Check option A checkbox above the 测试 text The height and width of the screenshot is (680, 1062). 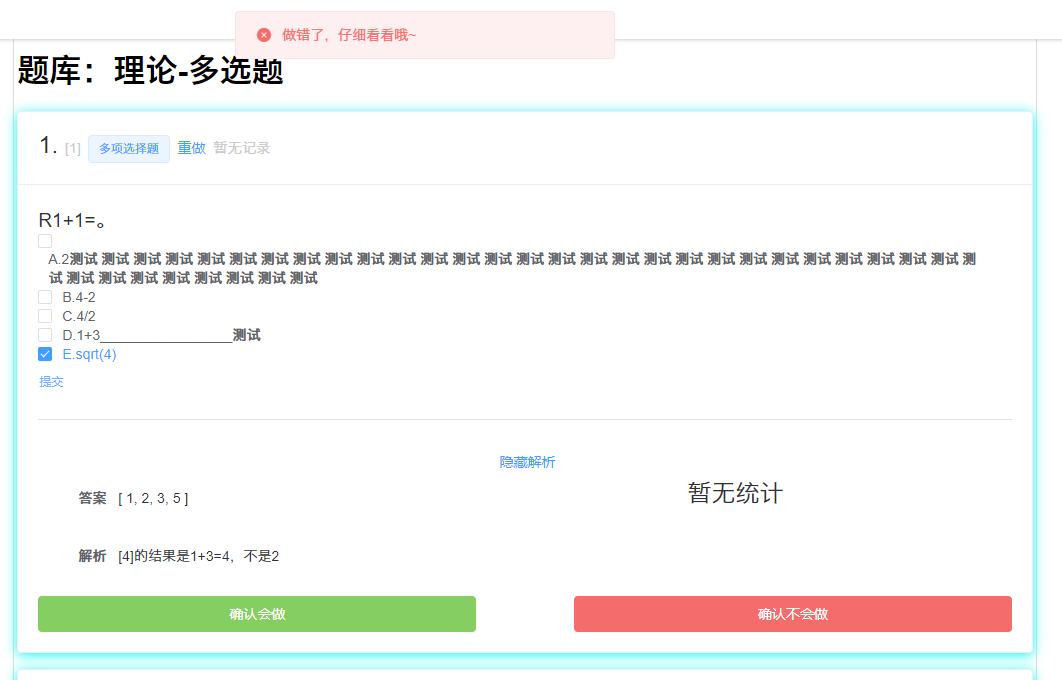coord(45,241)
